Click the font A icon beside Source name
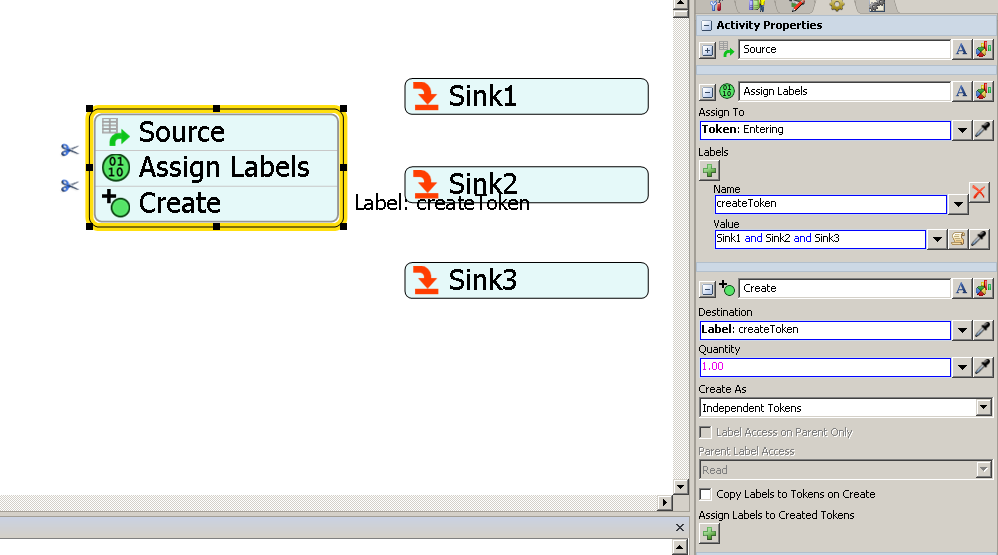Screen dimensions: 998x555 [961, 49]
